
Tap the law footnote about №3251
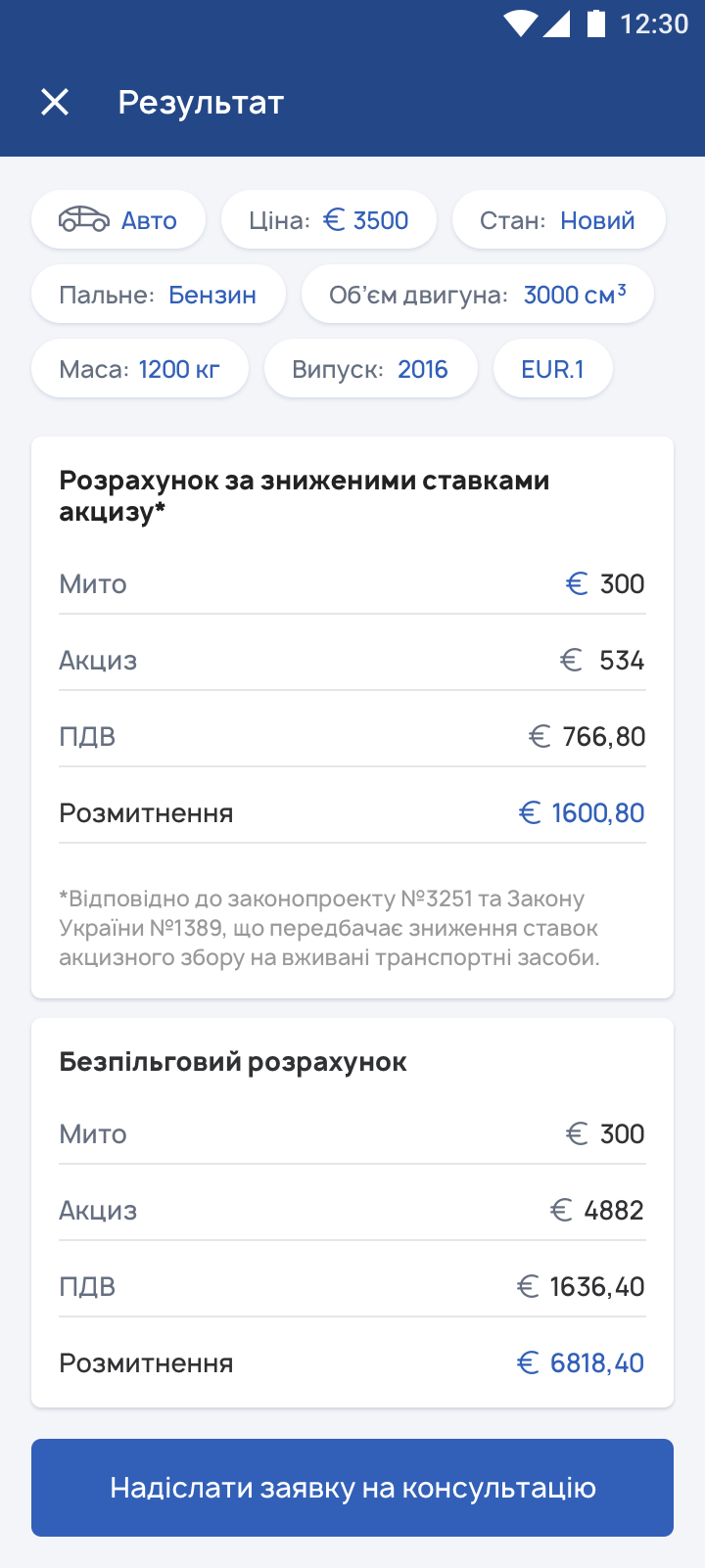(329, 928)
